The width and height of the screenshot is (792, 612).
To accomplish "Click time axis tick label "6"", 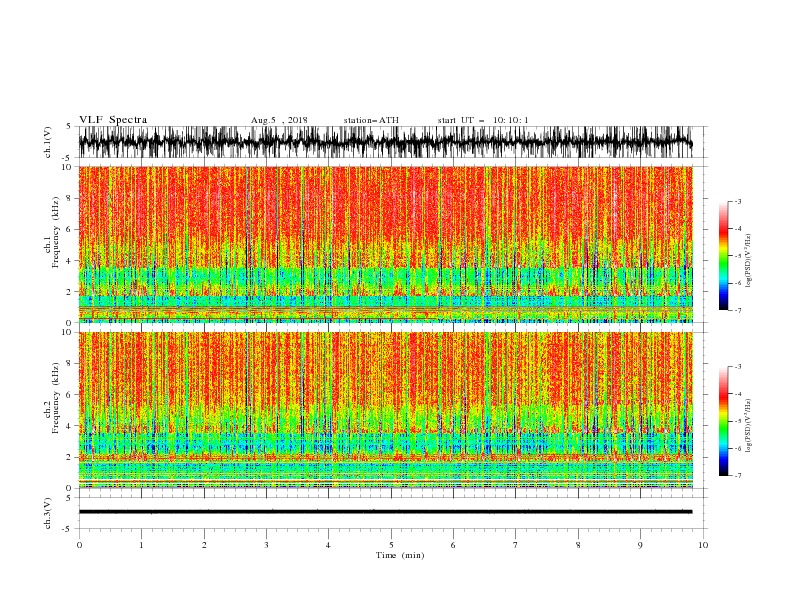I will click(453, 545).
